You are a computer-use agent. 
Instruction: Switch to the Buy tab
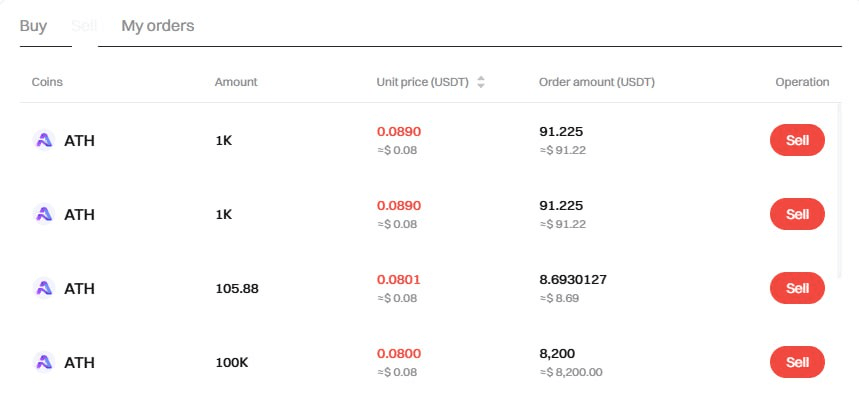coord(33,26)
